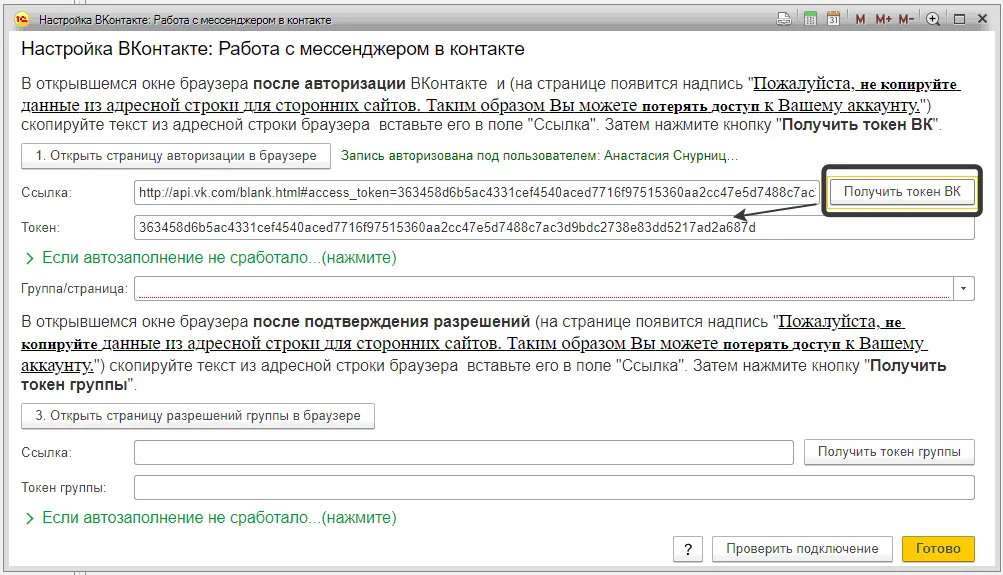Expand first 'Если автозаполнение не сработало' section
The width and height of the screenshot is (1003, 575).
pos(210,258)
